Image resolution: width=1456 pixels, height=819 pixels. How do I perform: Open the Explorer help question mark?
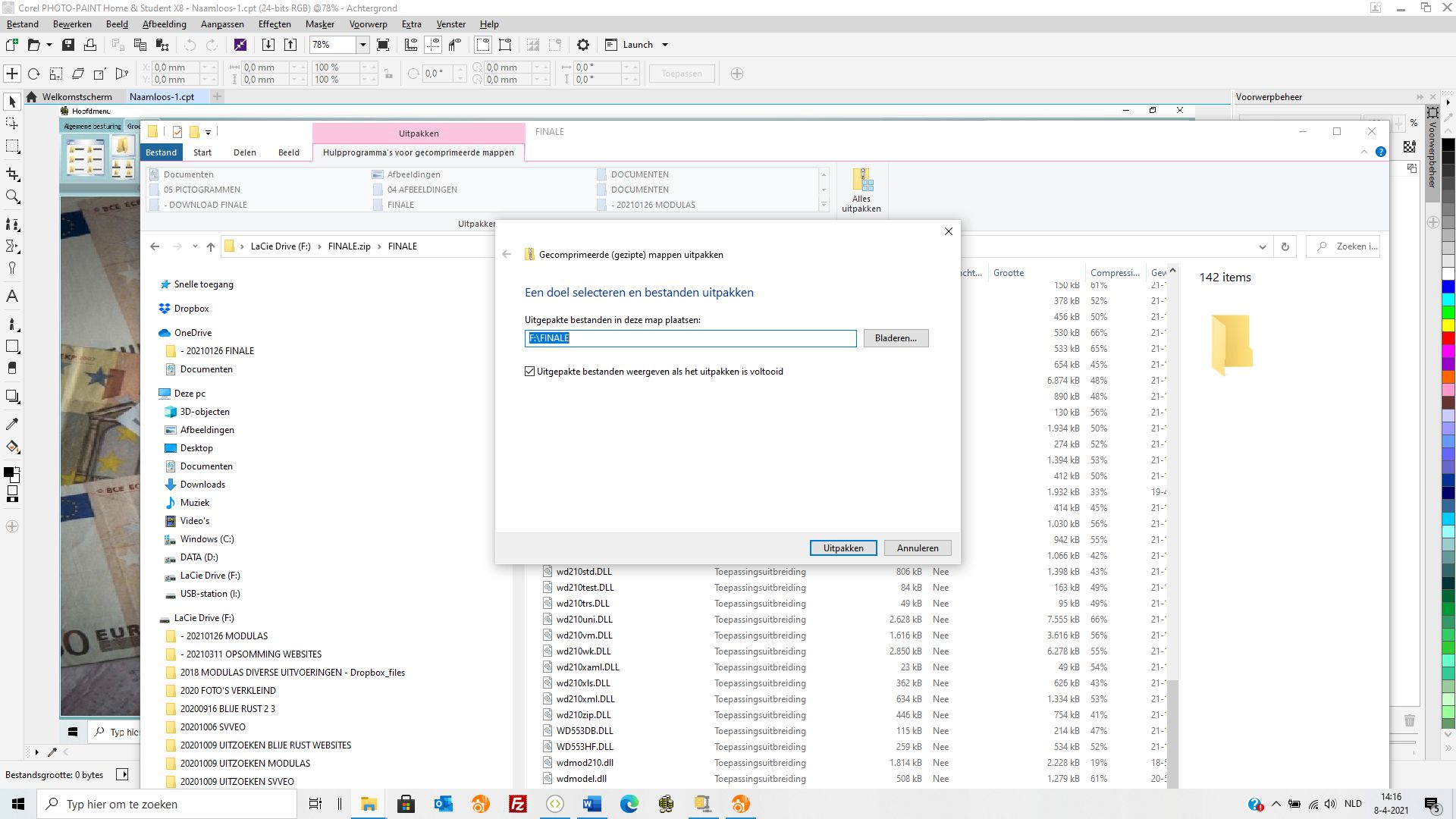tap(1381, 152)
